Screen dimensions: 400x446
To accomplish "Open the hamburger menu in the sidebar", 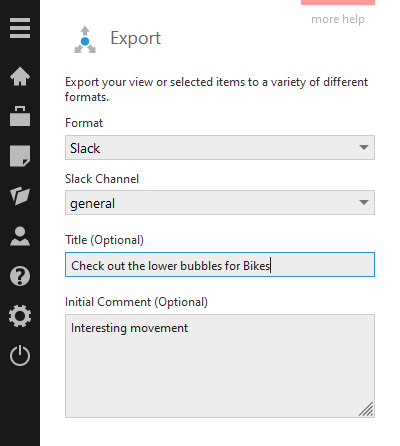I will click(x=20, y=28).
